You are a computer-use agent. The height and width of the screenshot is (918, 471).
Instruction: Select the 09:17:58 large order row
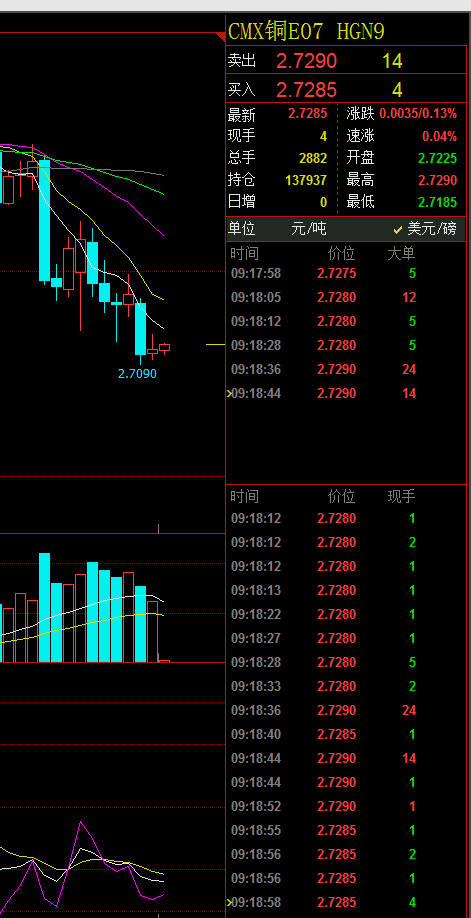click(346, 273)
